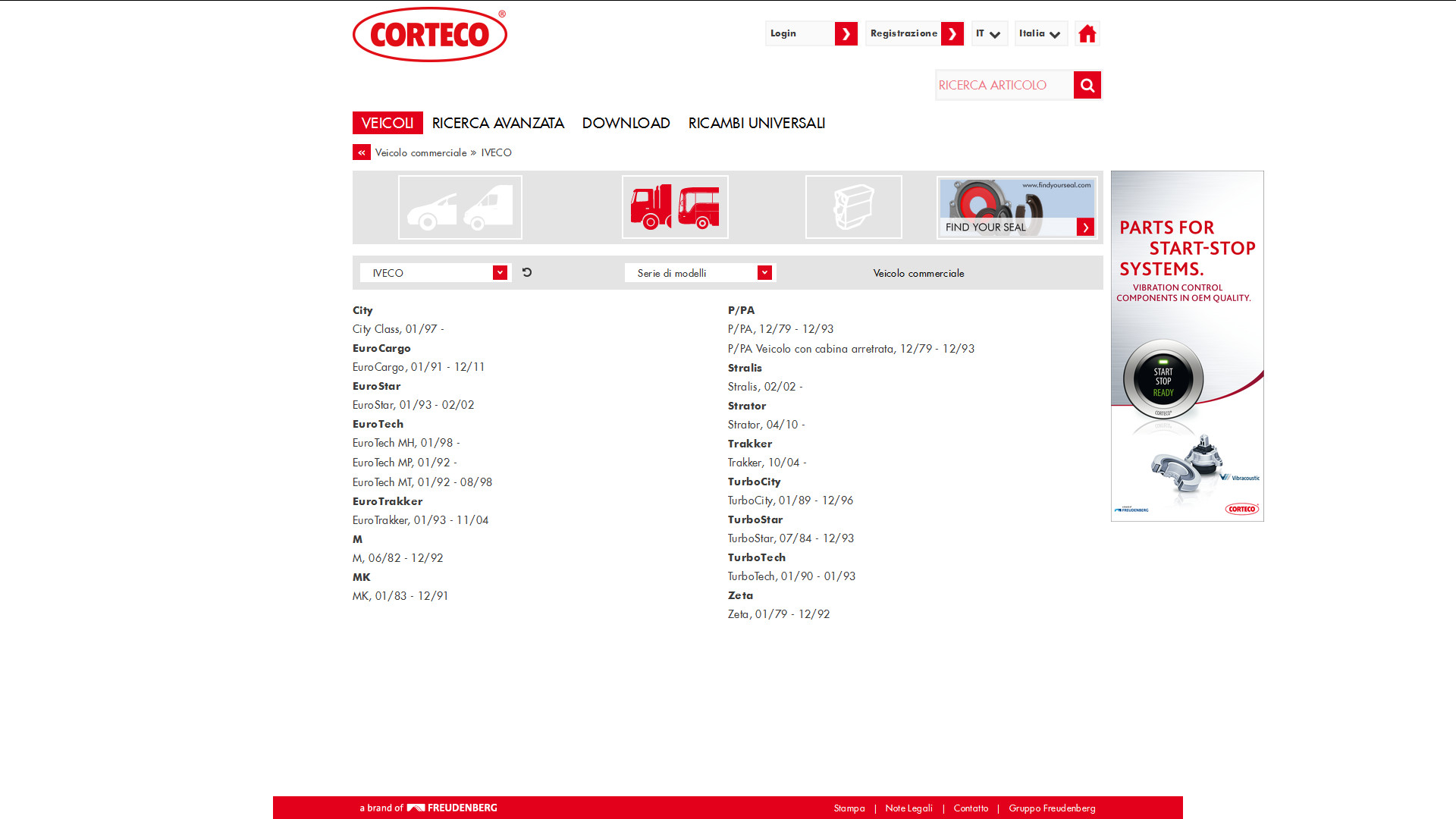Open P/PA Veicolo con cabina arretrata model

[x=852, y=349]
